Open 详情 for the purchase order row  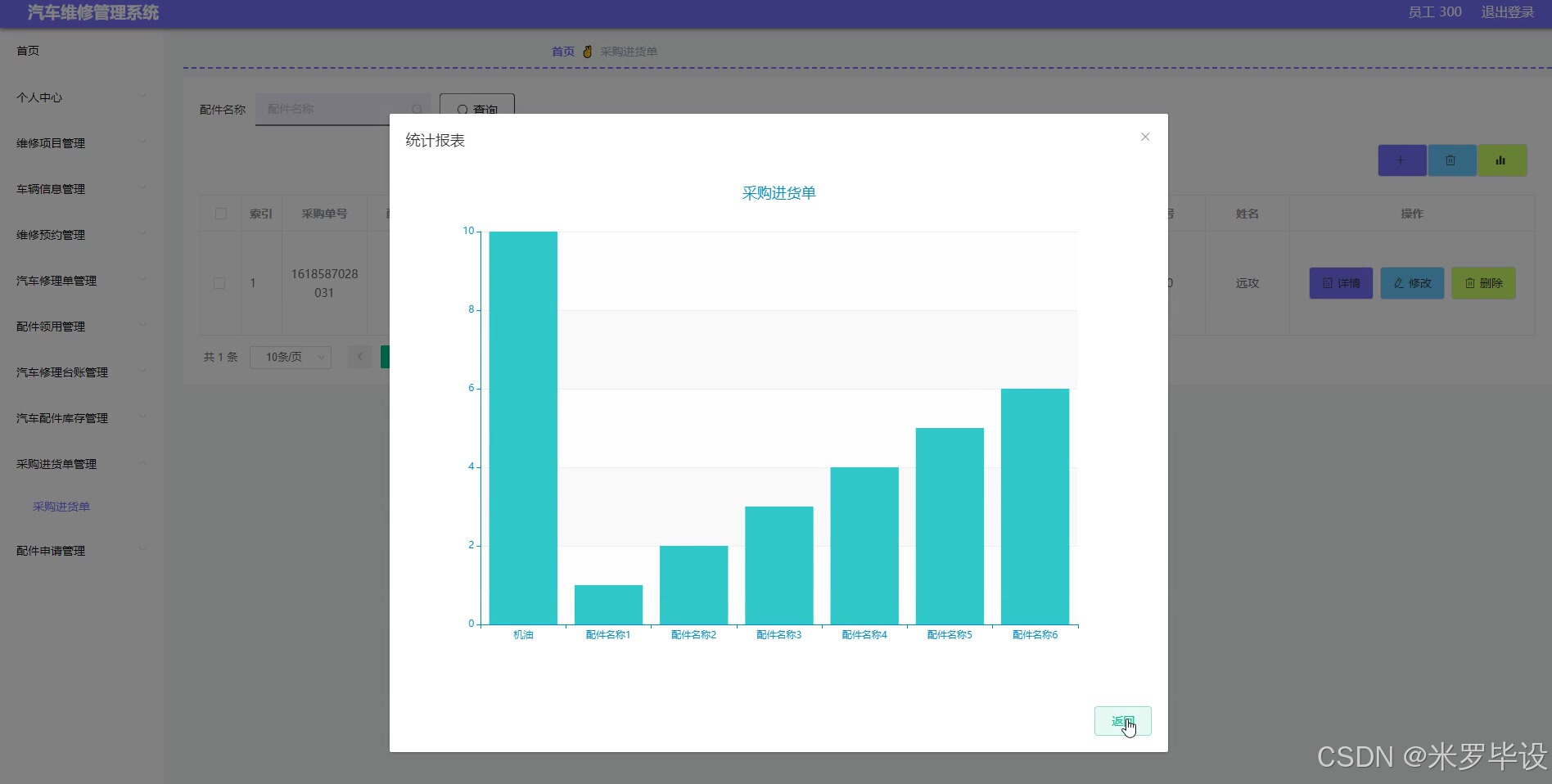pos(1341,283)
